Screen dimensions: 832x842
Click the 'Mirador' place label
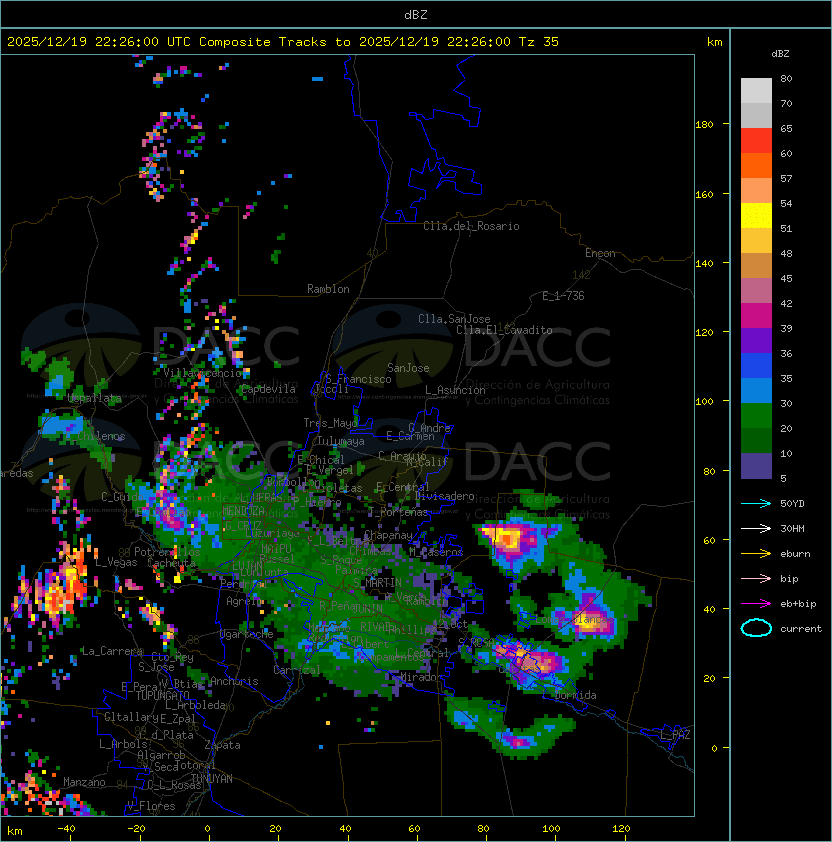click(x=423, y=677)
